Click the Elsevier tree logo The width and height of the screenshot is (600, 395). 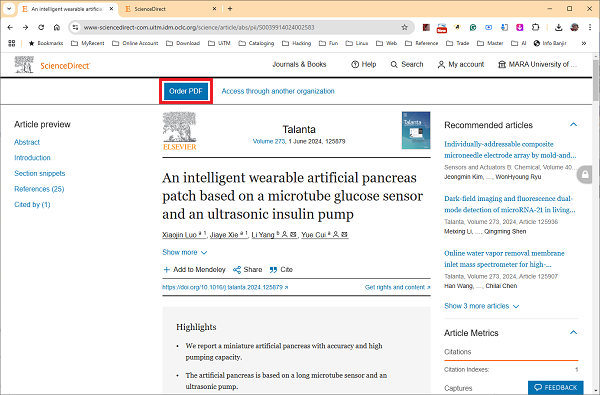[179, 131]
